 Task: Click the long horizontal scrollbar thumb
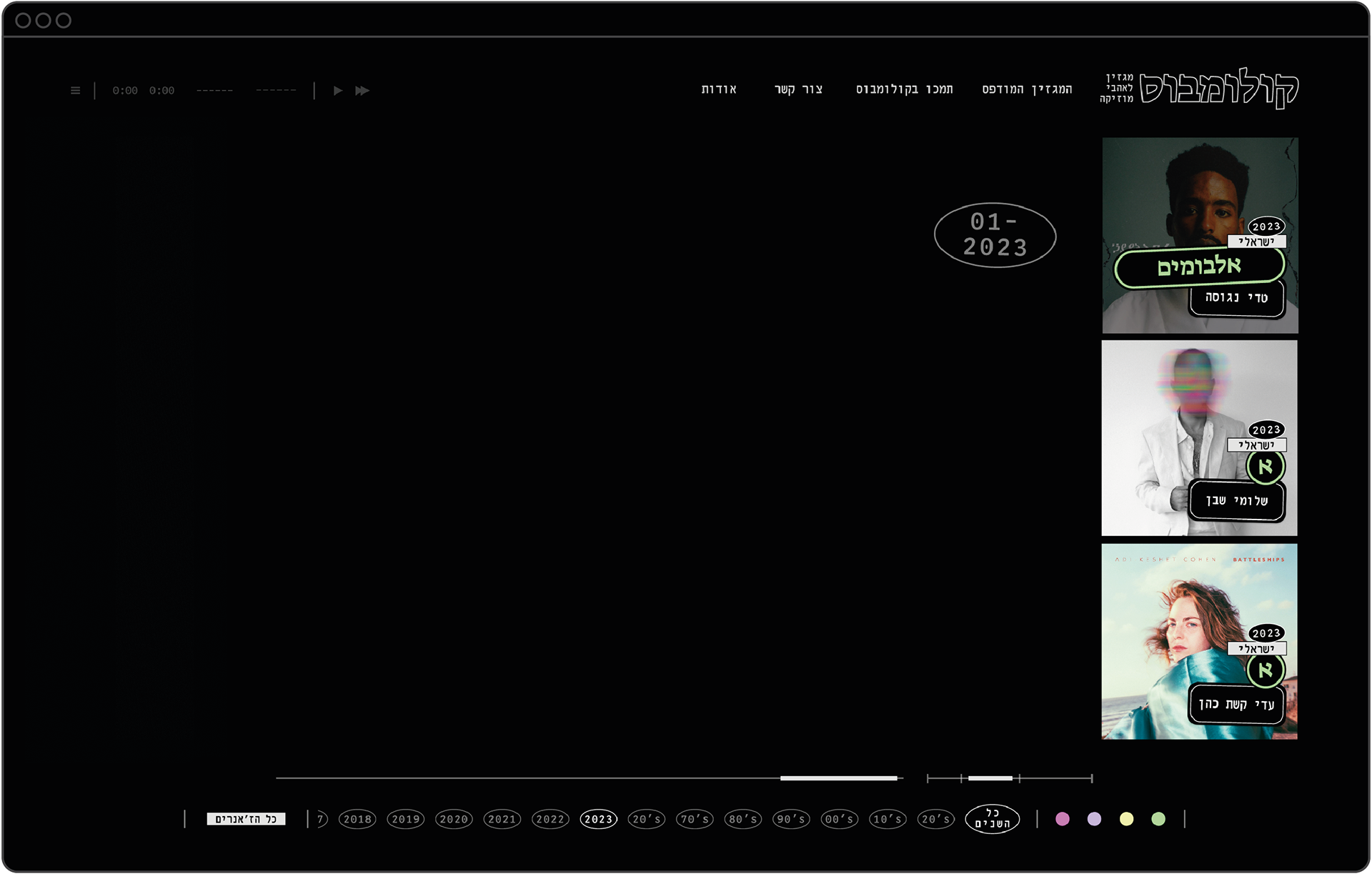point(839,778)
